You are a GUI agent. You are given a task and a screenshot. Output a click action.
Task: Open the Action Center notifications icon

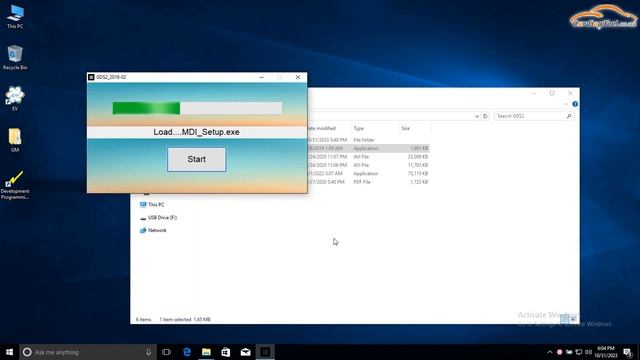(628, 352)
